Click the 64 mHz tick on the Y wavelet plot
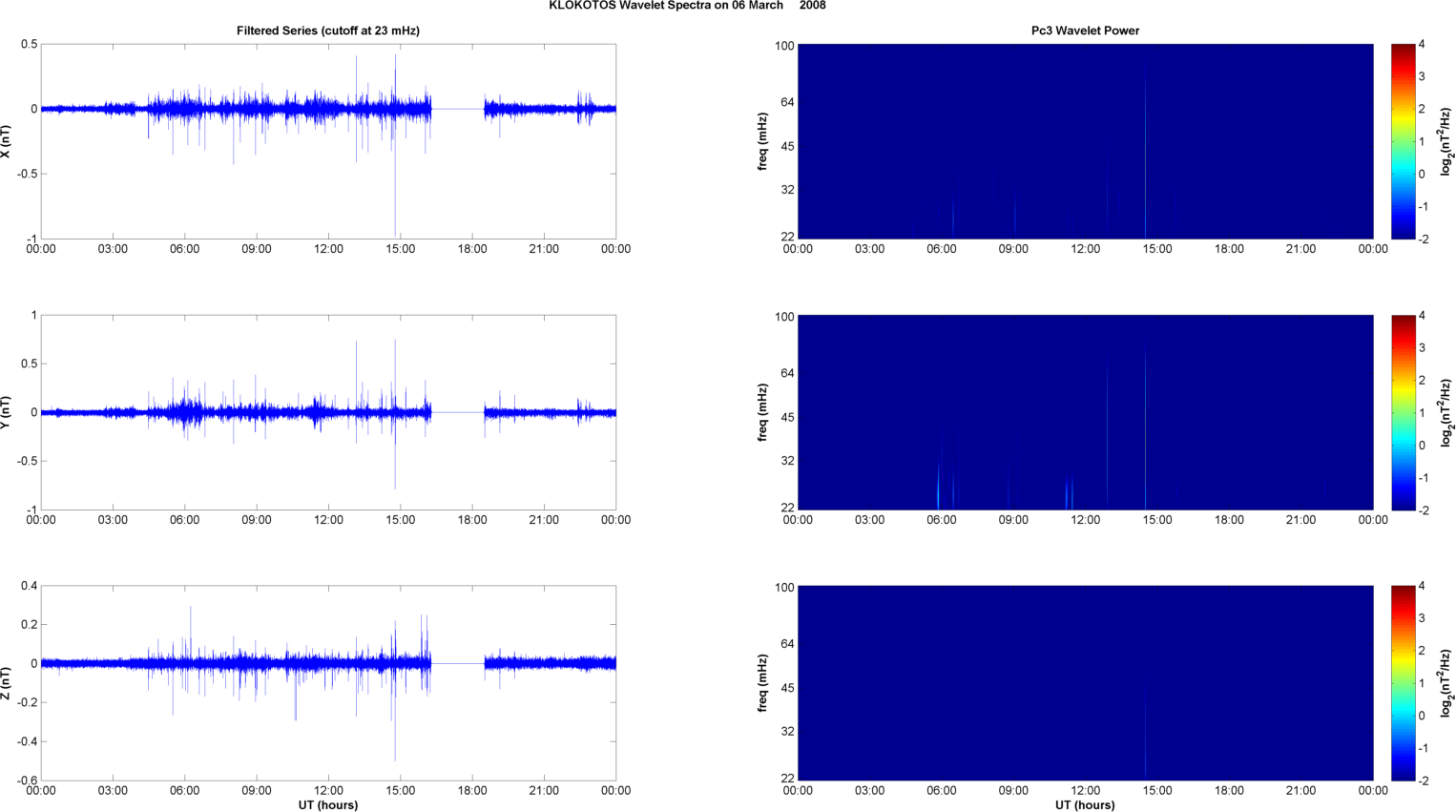 pyautogui.click(x=785, y=373)
